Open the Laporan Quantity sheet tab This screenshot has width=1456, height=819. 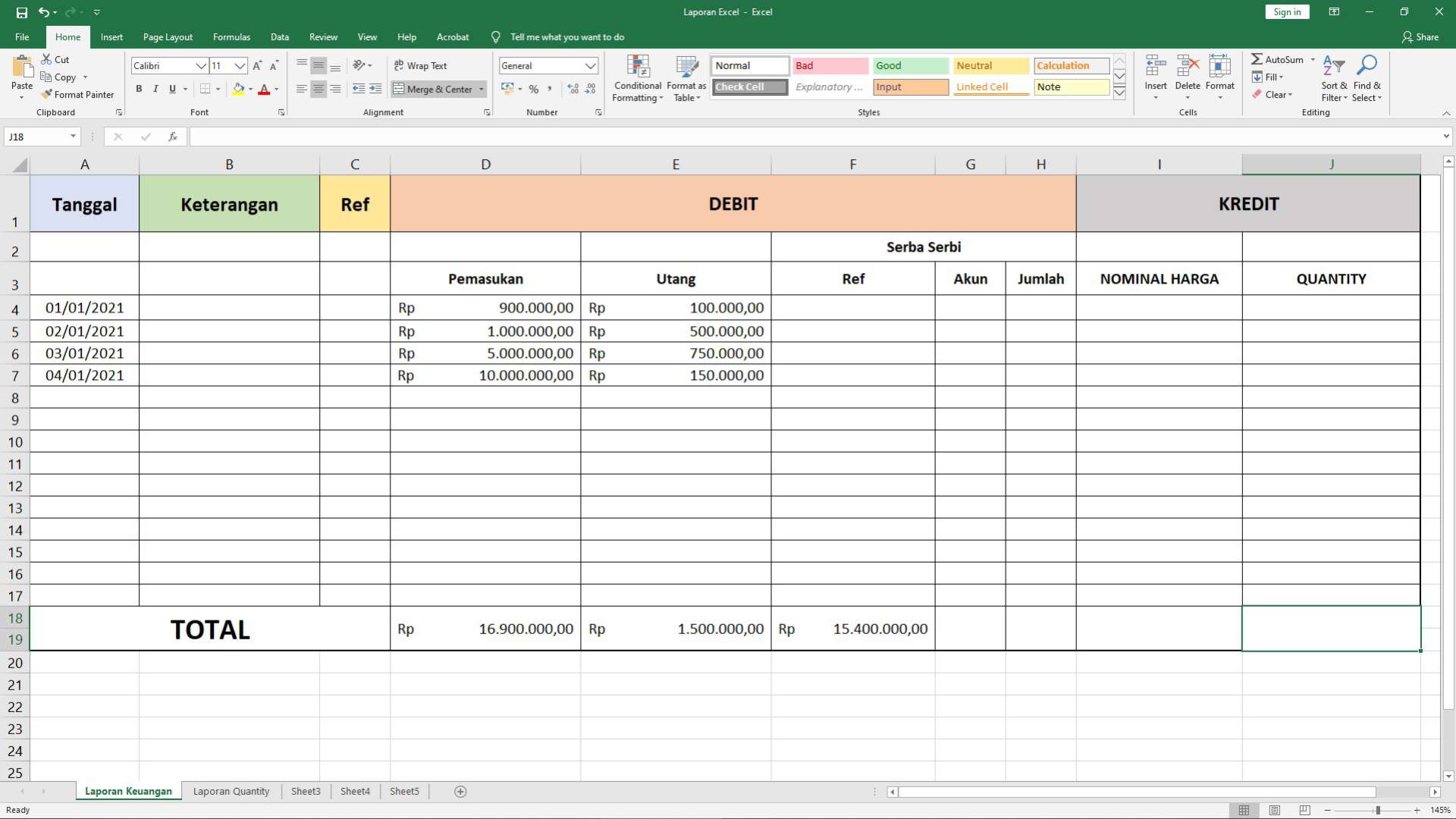click(231, 791)
